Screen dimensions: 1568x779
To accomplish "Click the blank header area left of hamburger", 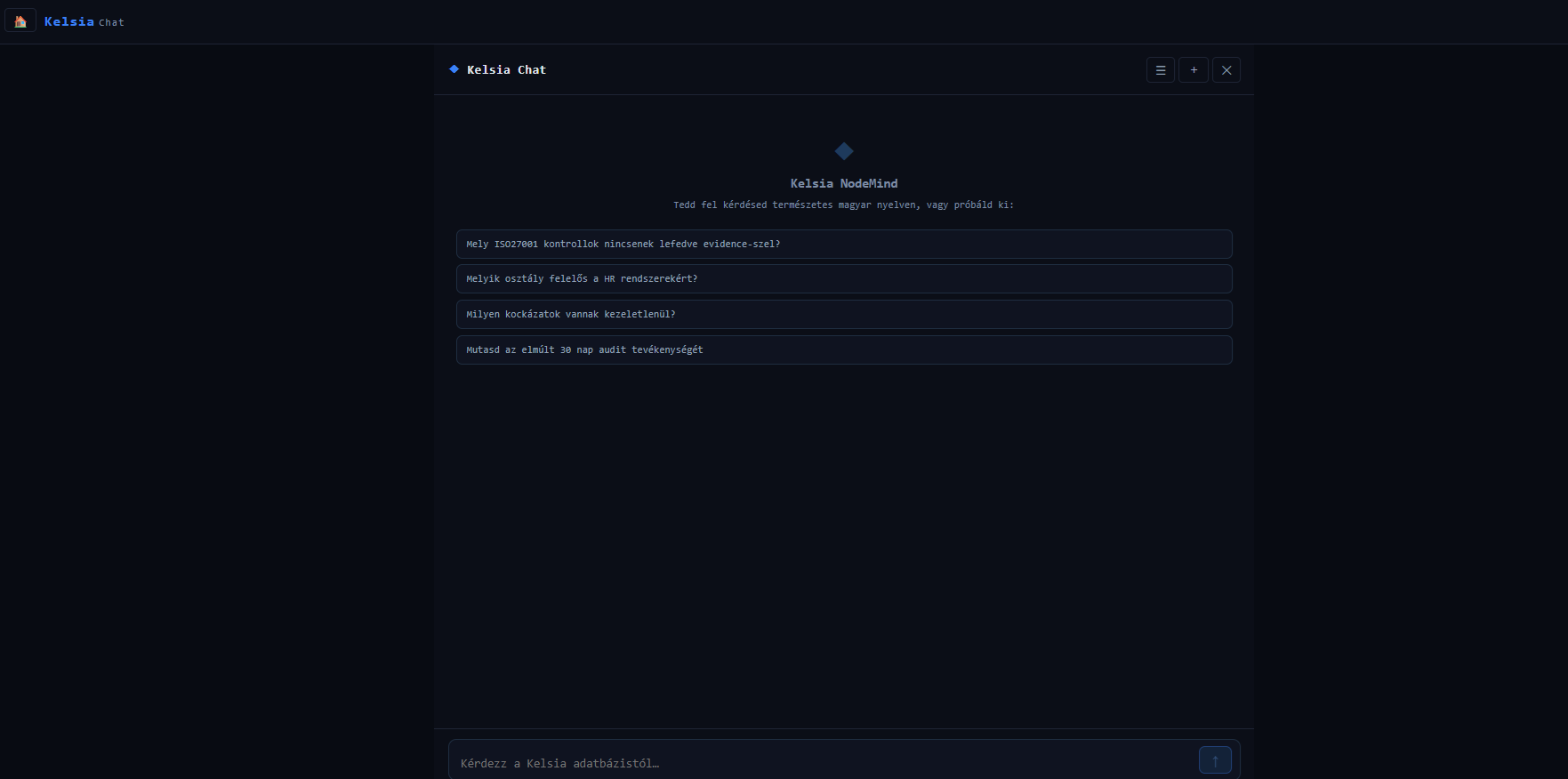I will tap(845, 70).
